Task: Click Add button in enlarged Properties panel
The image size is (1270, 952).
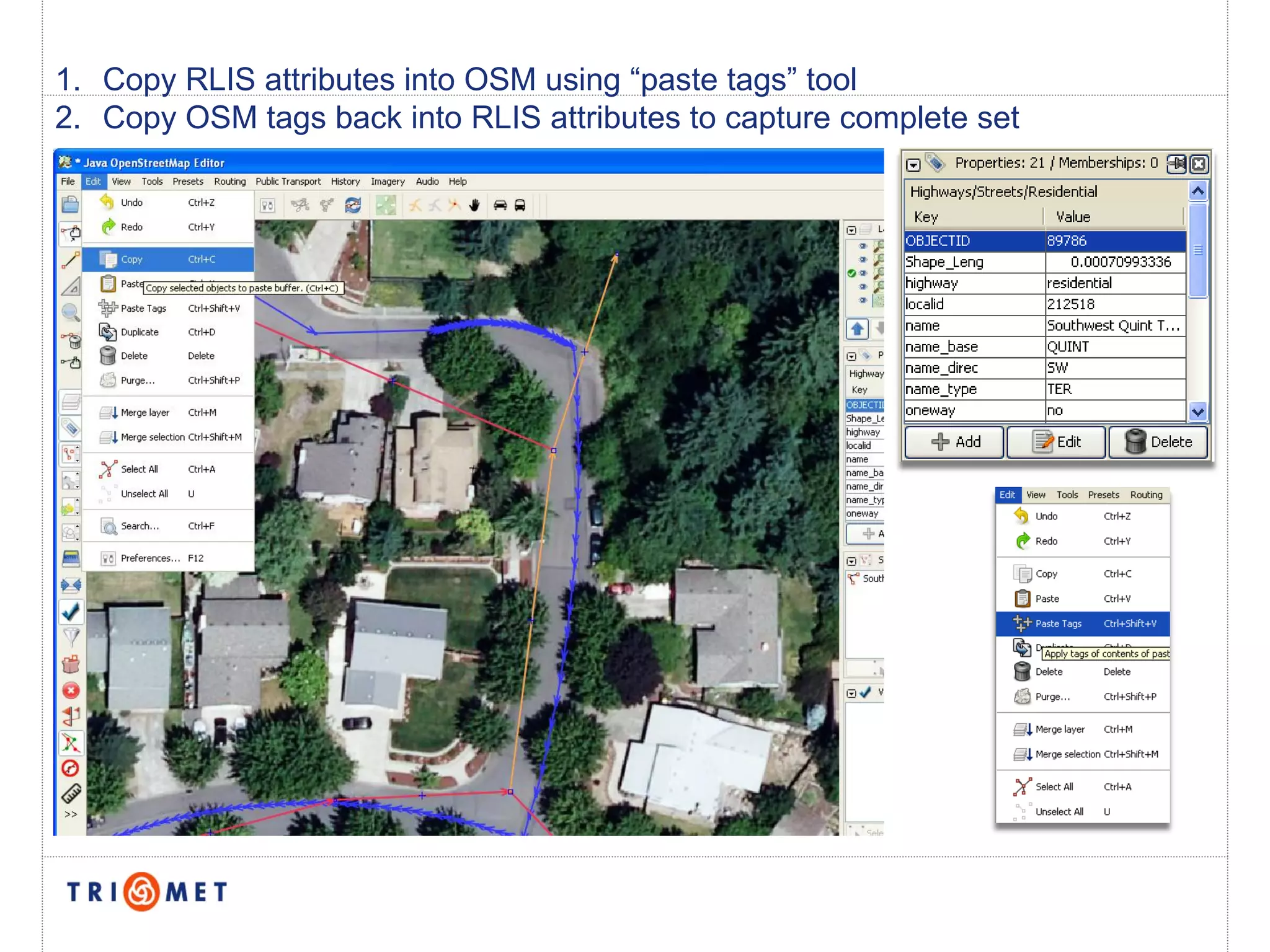Action: click(954, 442)
